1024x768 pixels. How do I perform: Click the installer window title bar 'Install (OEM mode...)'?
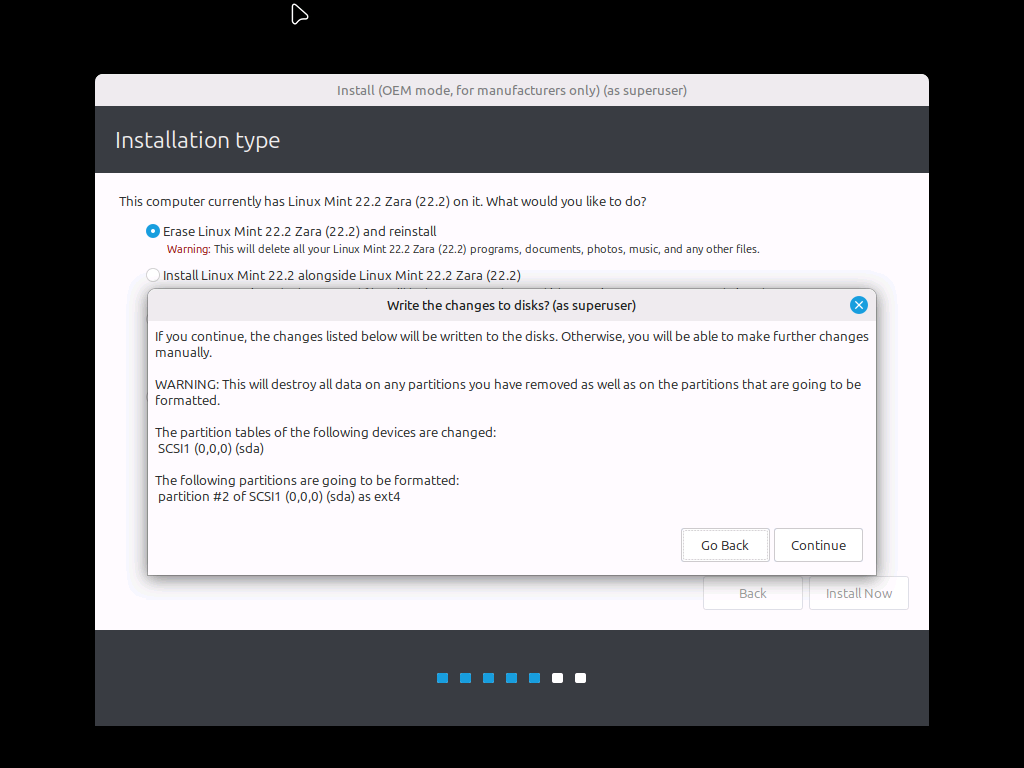click(x=511, y=90)
